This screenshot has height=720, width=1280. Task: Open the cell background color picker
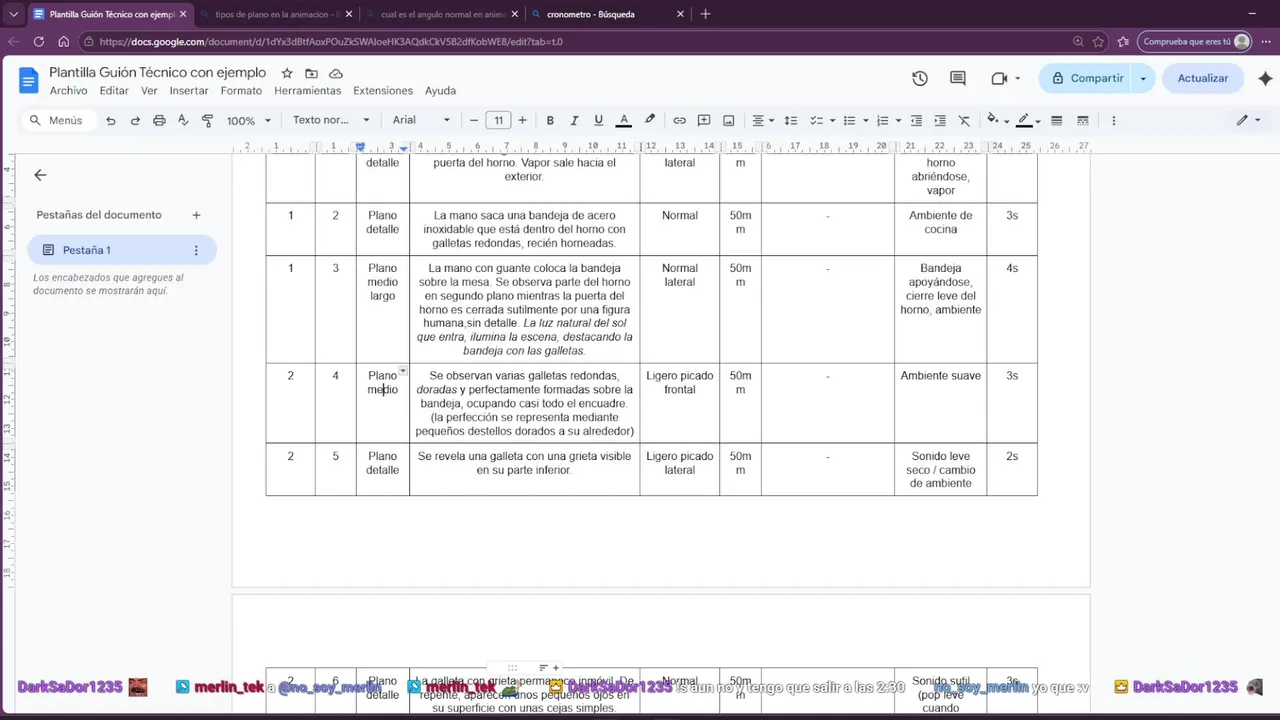click(998, 120)
